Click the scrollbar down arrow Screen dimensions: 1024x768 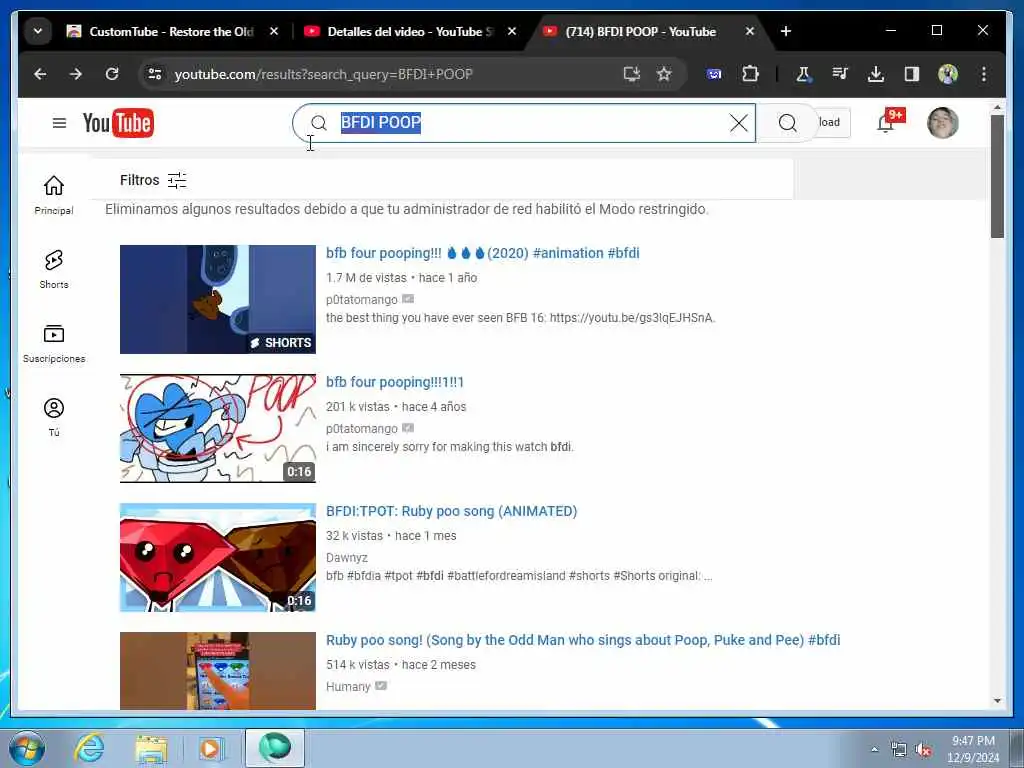tap(997, 701)
